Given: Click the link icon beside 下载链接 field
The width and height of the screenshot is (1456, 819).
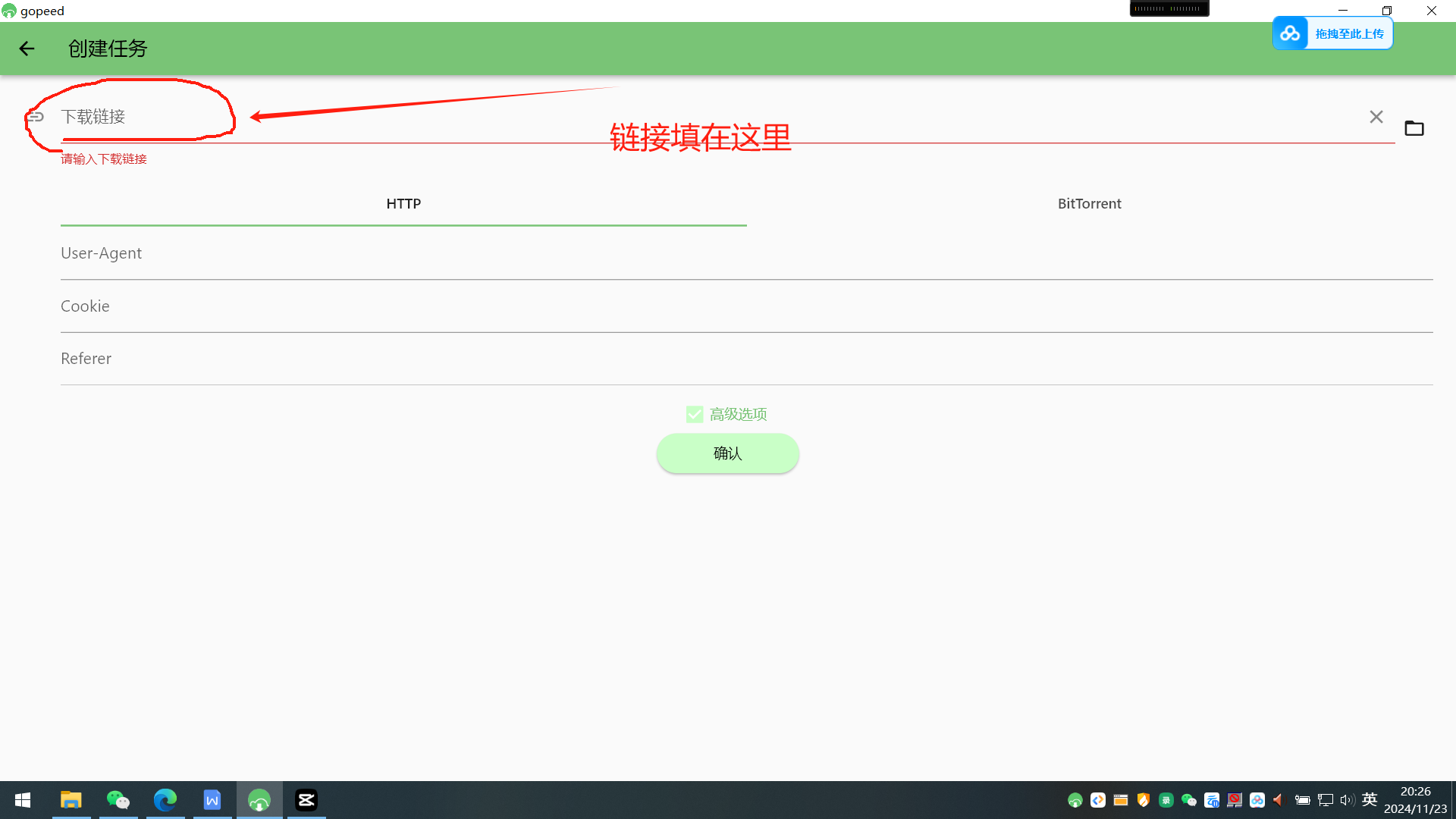Looking at the screenshot, I should (35, 118).
